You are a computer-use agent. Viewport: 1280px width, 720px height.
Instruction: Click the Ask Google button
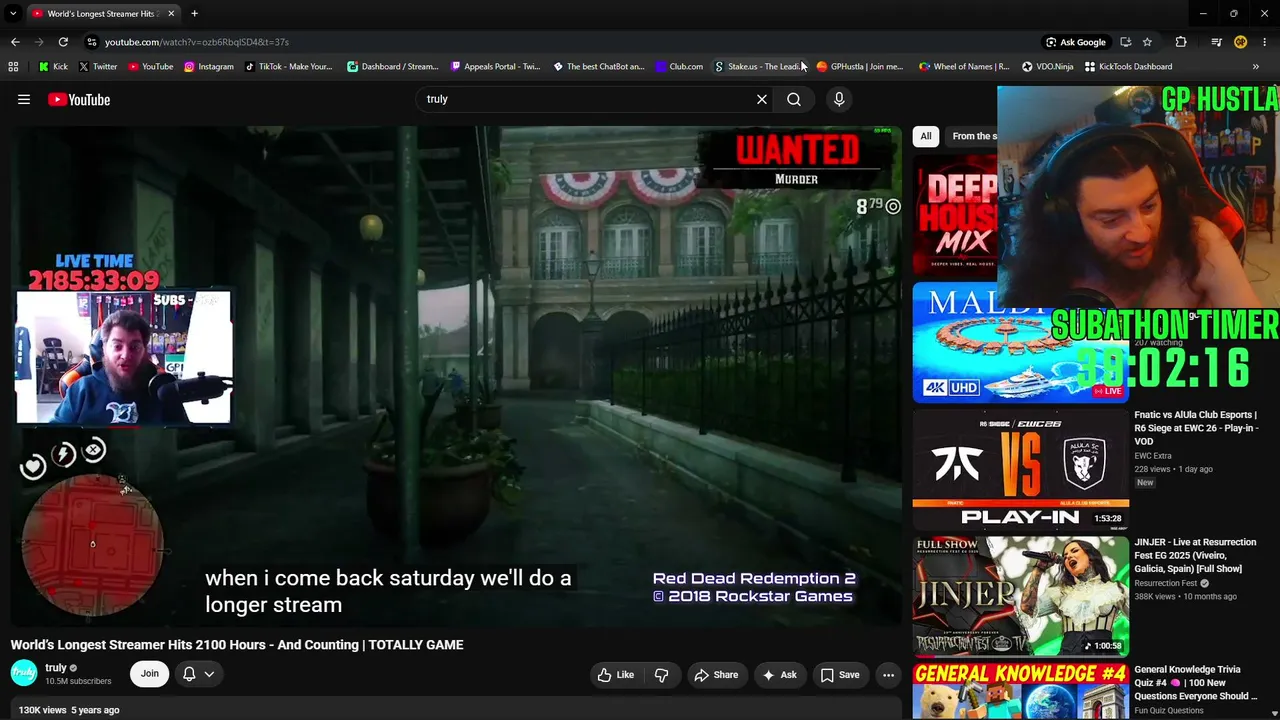coord(1076,42)
